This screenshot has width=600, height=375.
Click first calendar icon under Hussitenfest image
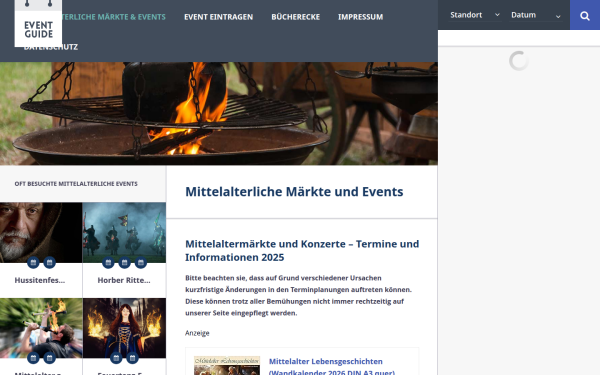pyautogui.click(x=33, y=262)
